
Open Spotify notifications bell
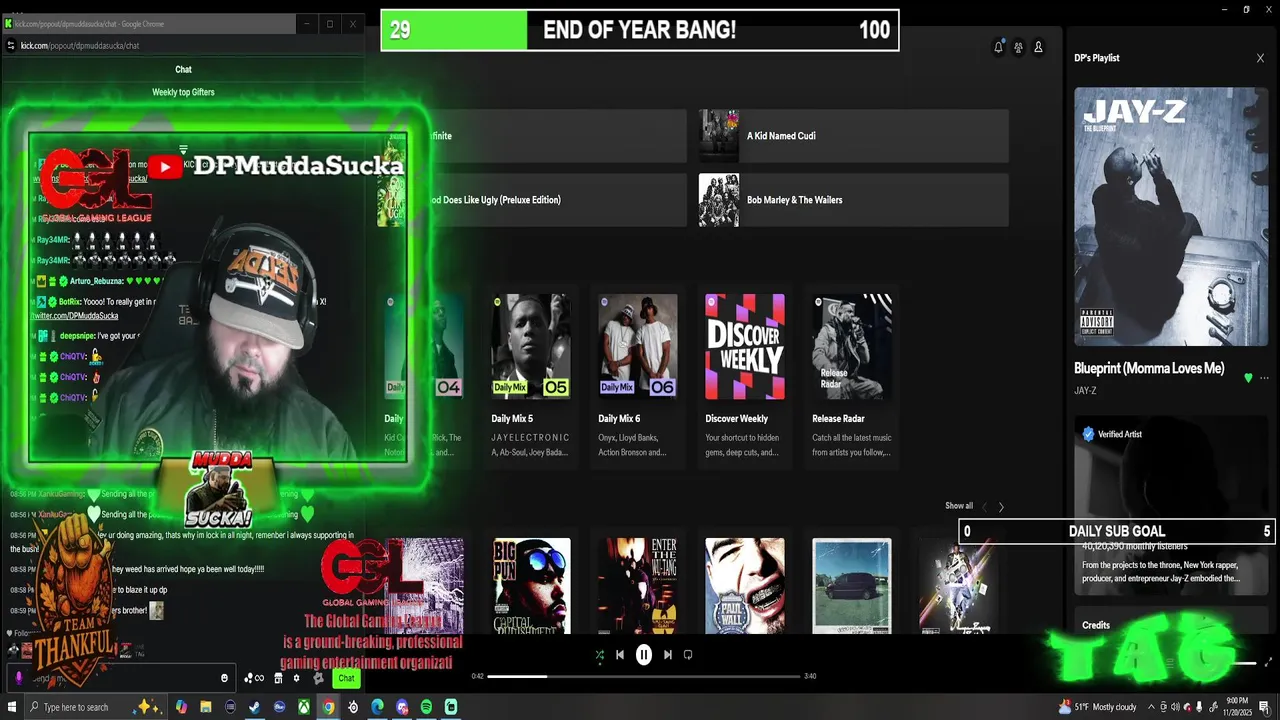(998, 47)
